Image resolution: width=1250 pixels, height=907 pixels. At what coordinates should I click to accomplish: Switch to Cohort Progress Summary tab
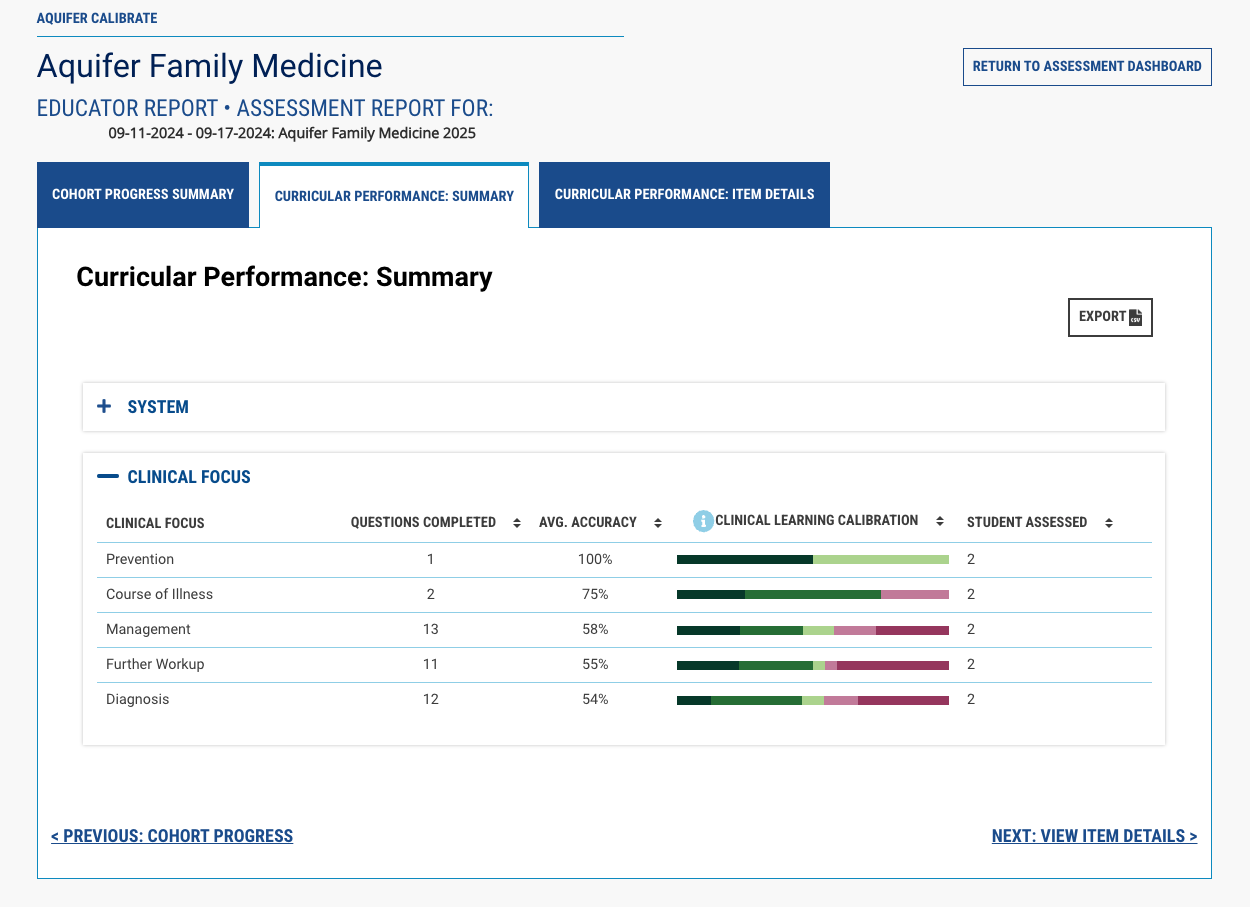143,194
